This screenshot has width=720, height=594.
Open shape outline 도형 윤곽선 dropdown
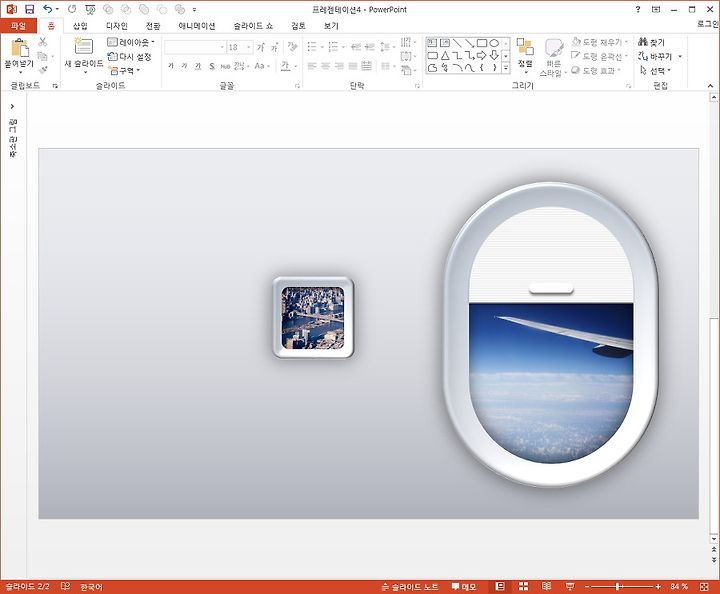599,56
